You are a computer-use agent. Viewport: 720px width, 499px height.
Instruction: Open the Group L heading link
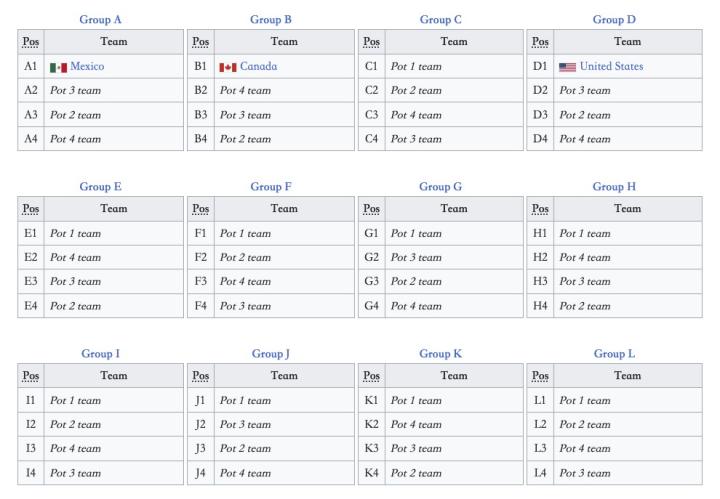(x=614, y=353)
